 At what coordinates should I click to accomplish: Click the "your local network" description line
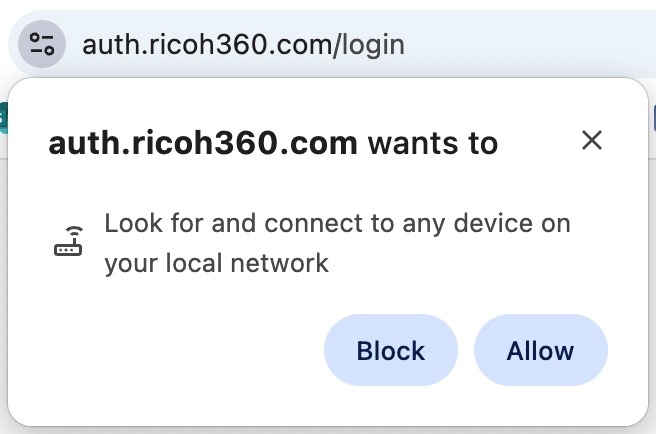point(216,264)
